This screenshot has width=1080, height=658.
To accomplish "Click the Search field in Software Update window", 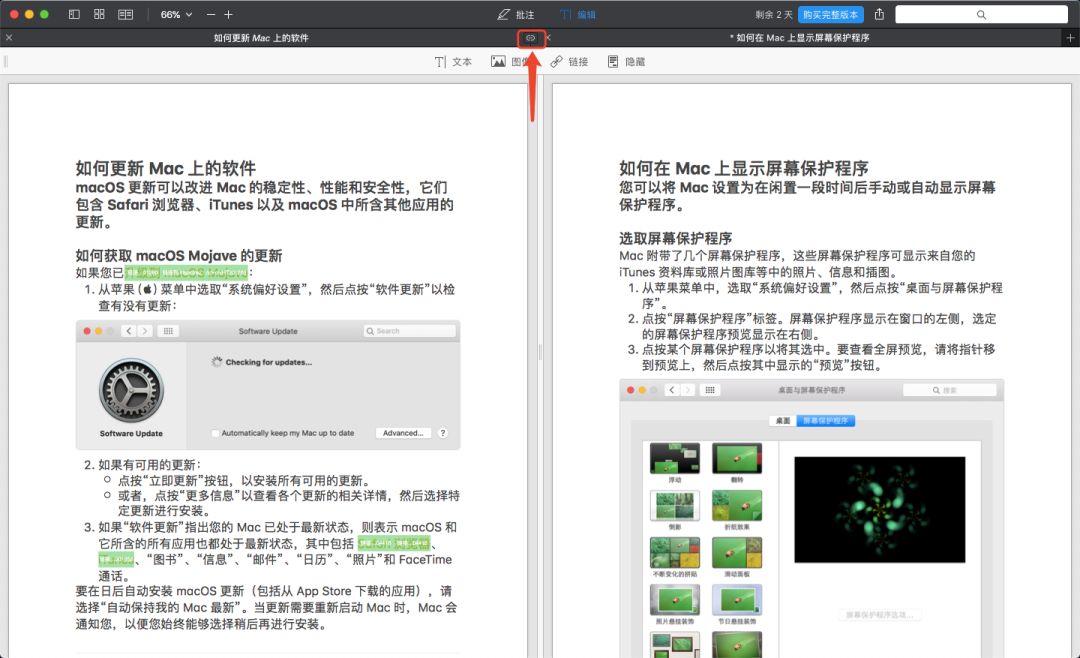I will [x=409, y=331].
